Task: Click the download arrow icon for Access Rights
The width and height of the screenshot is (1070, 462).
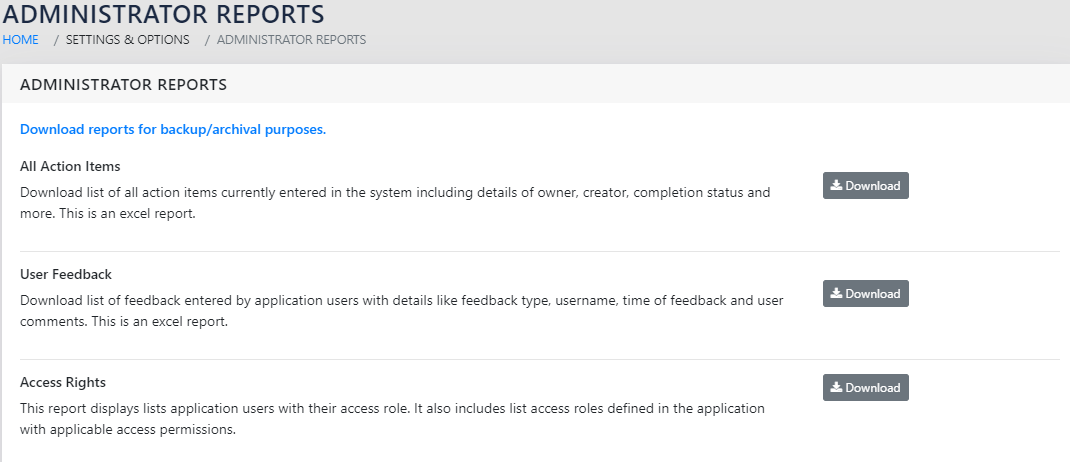Action: click(836, 388)
